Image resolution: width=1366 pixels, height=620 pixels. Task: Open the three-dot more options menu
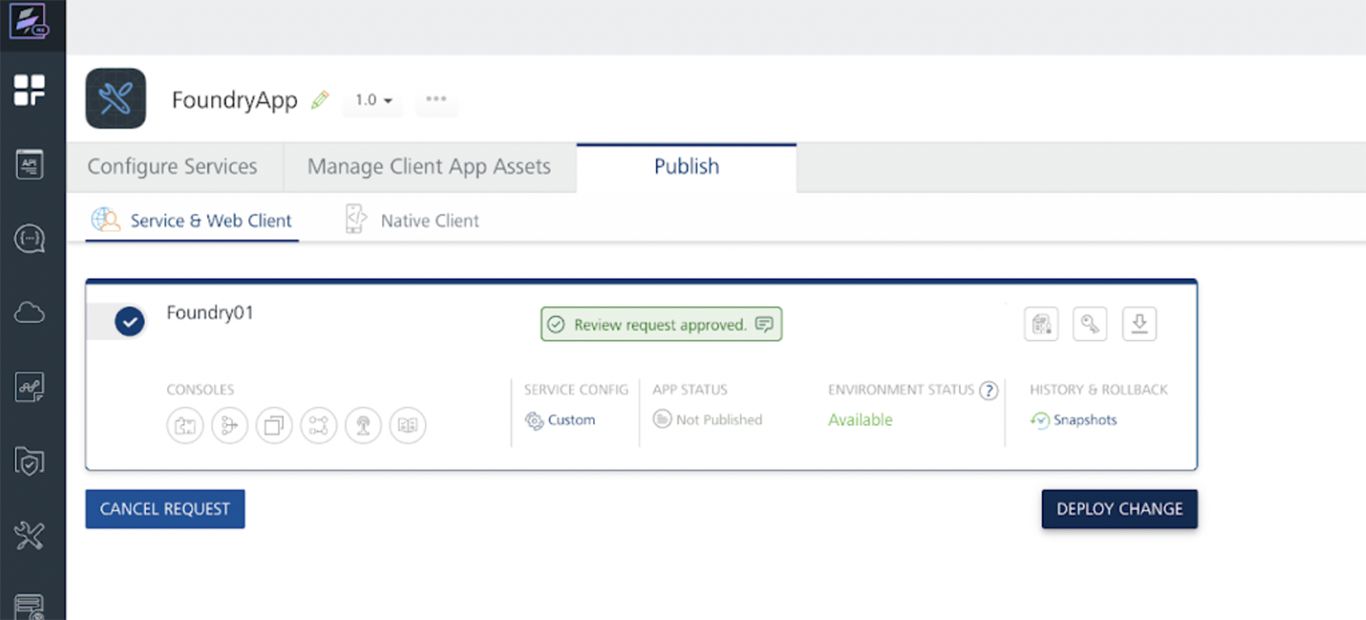coord(436,99)
